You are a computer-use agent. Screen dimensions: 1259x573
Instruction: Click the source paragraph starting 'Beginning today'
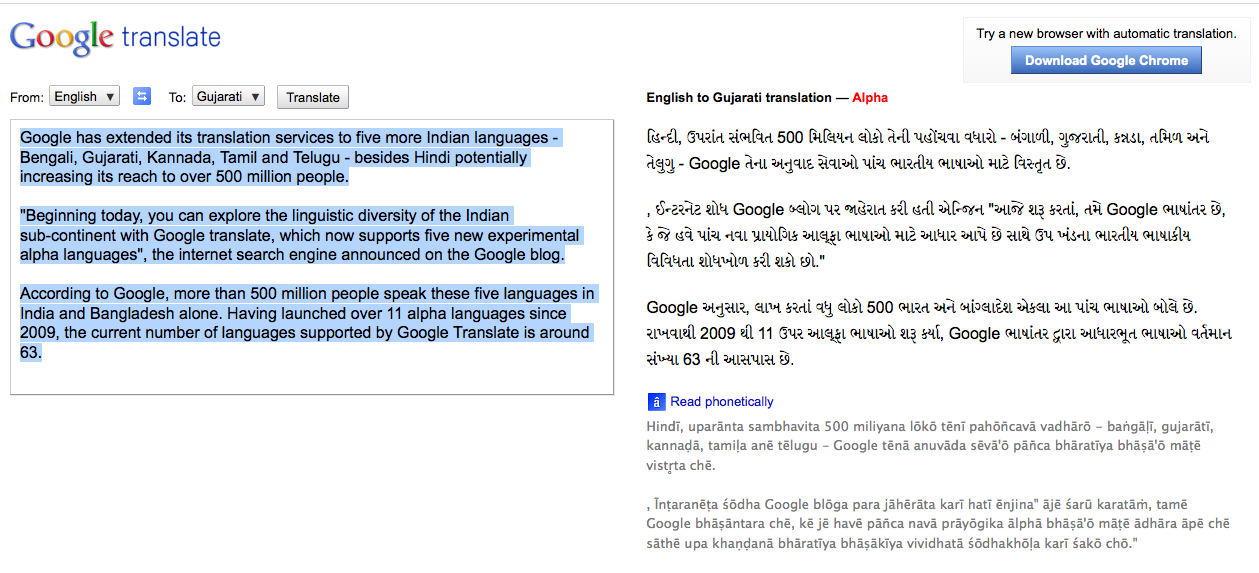coord(300,235)
